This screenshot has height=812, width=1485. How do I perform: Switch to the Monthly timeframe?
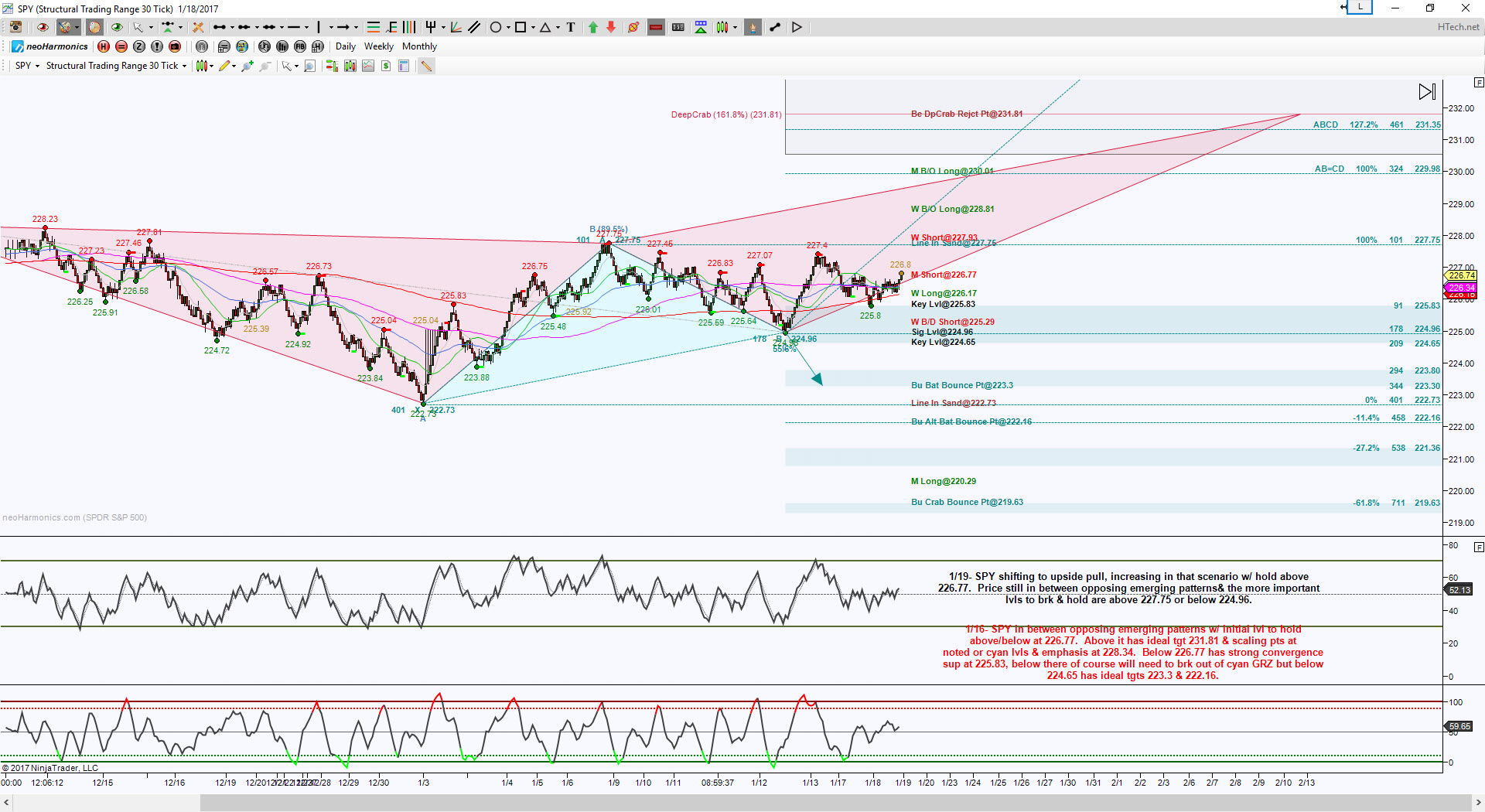coord(419,46)
